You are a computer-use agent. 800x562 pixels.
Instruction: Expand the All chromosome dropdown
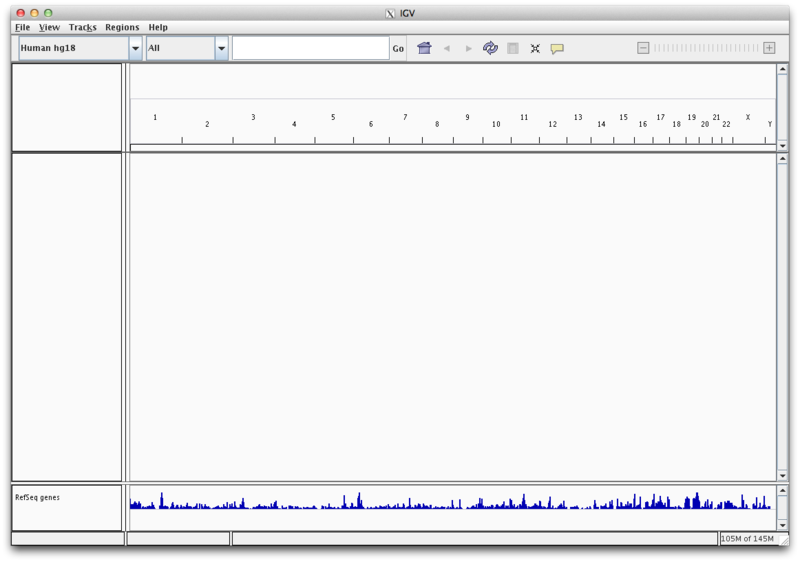221,48
